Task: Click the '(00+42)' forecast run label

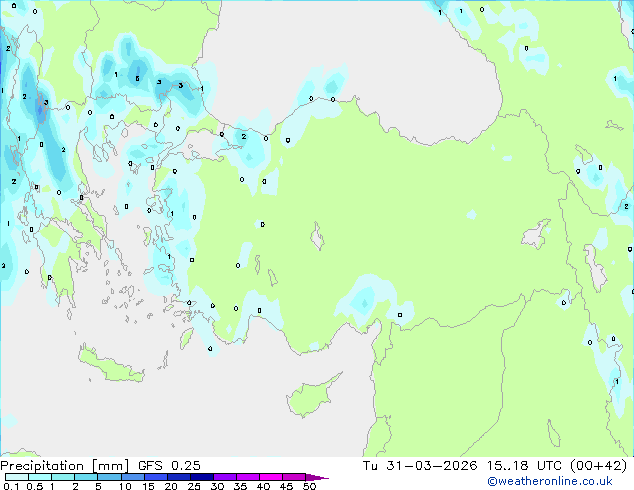Action: [x=598, y=466]
